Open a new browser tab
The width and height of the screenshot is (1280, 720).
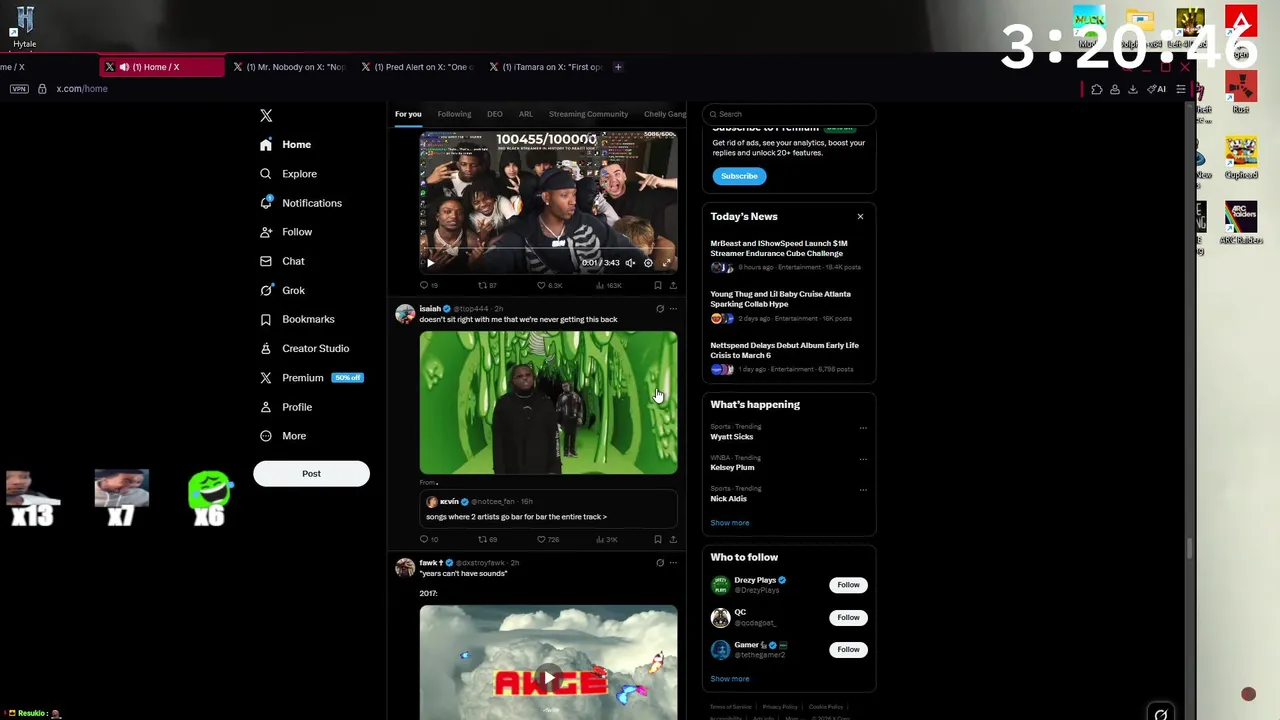coord(618,67)
